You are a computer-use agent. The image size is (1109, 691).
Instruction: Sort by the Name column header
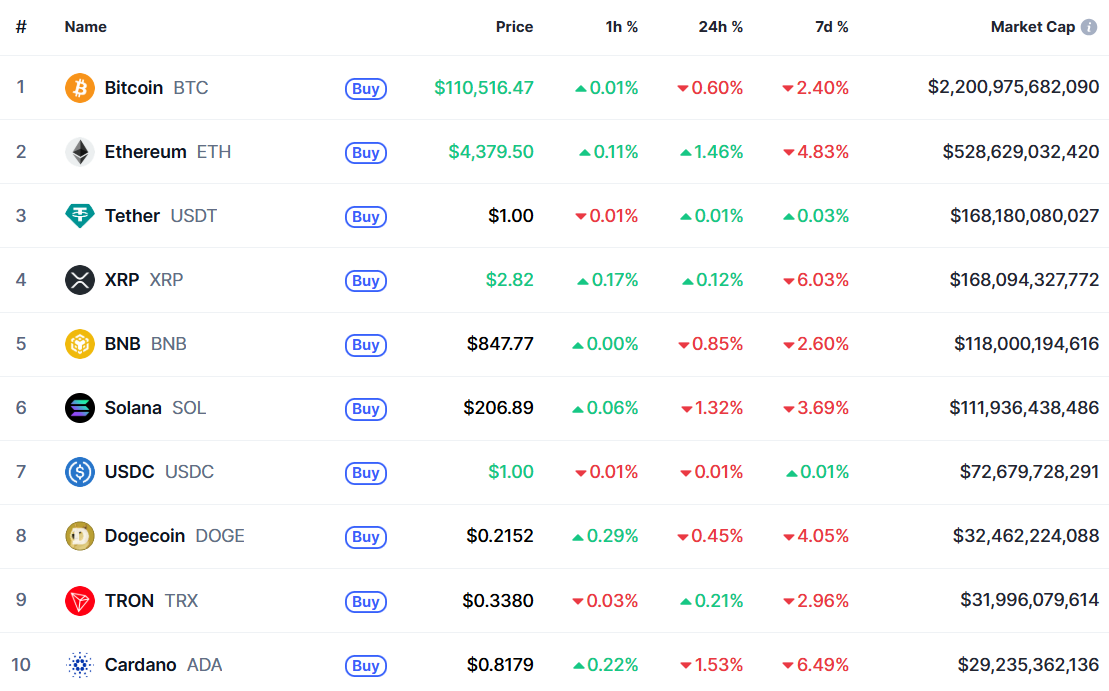[85, 27]
